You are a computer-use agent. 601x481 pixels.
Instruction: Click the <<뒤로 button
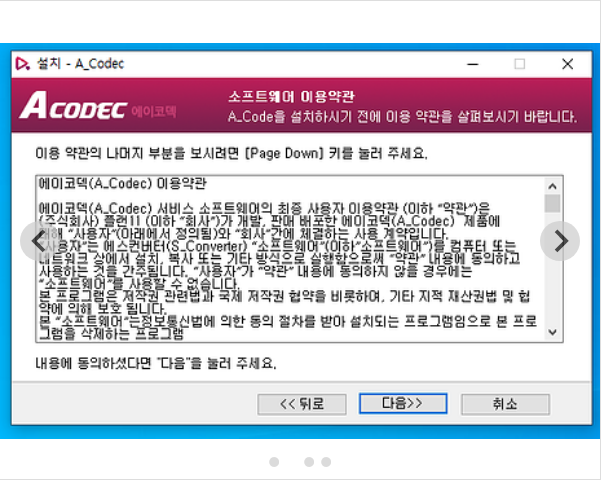[x=302, y=404]
